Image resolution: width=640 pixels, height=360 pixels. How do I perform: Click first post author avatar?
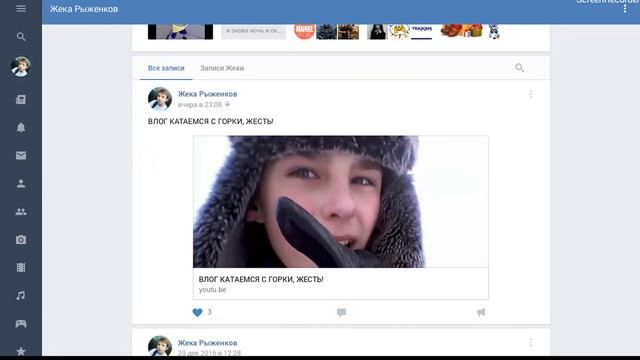click(x=160, y=99)
